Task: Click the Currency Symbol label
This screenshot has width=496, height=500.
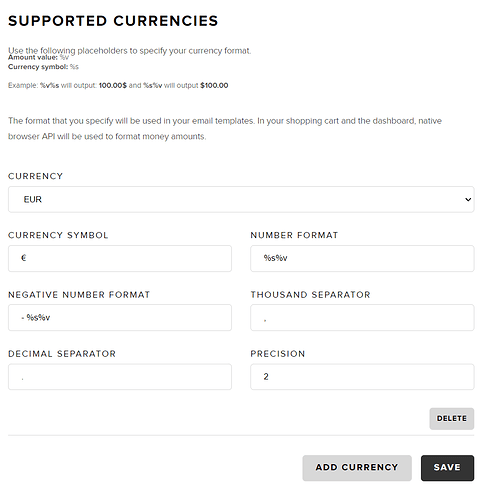Action: [x=58, y=235]
